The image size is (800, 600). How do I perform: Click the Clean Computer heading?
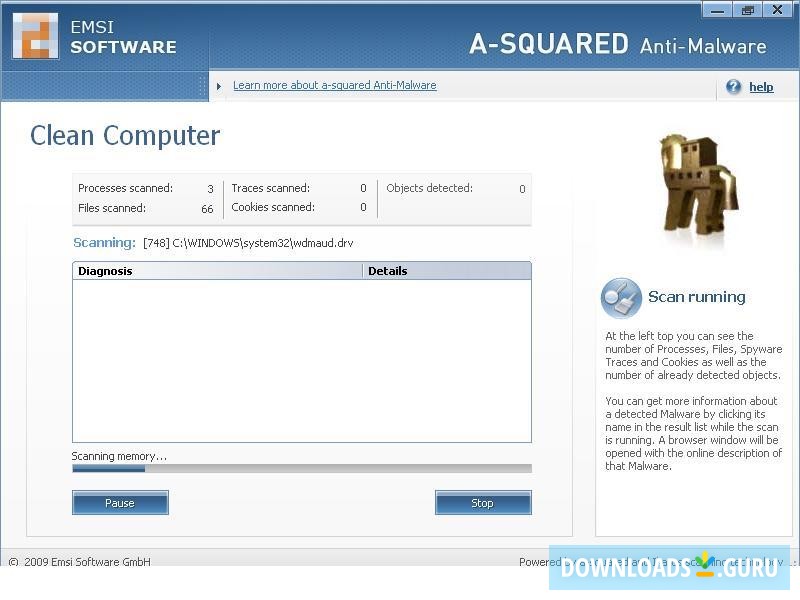pos(125,136)
